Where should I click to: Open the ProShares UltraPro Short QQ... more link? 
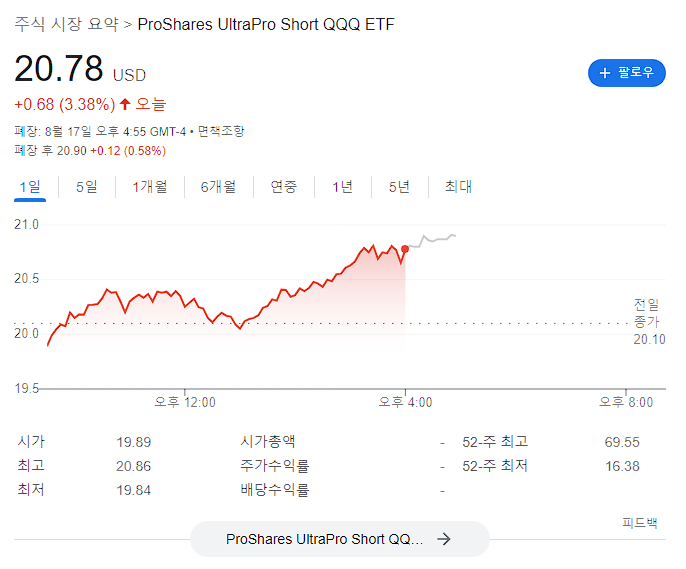(x=340, y=539)
